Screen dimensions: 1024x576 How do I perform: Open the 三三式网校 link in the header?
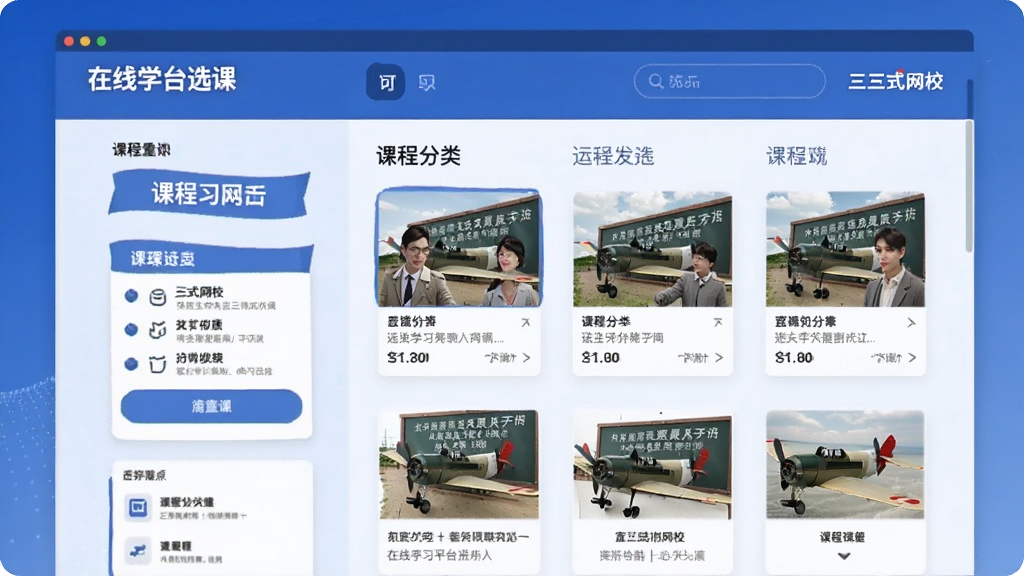[x=896, y=82]
